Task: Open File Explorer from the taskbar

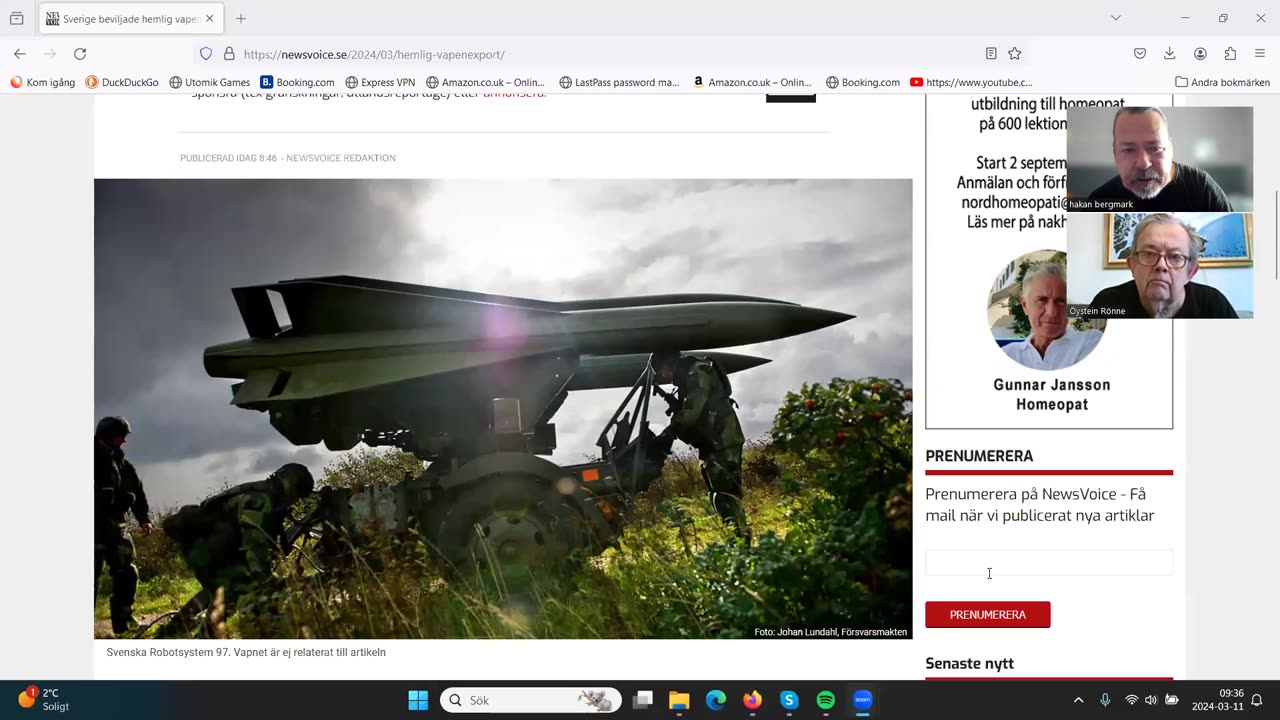Action: pyautogui.click(x=679, y=700)
